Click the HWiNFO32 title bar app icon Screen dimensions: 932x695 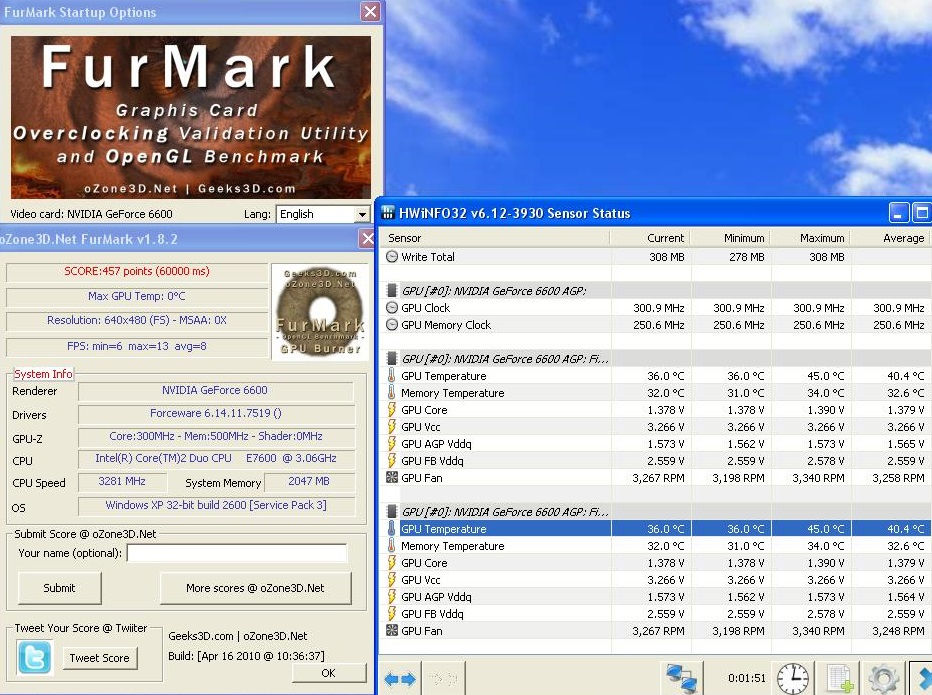click(388, 213)
